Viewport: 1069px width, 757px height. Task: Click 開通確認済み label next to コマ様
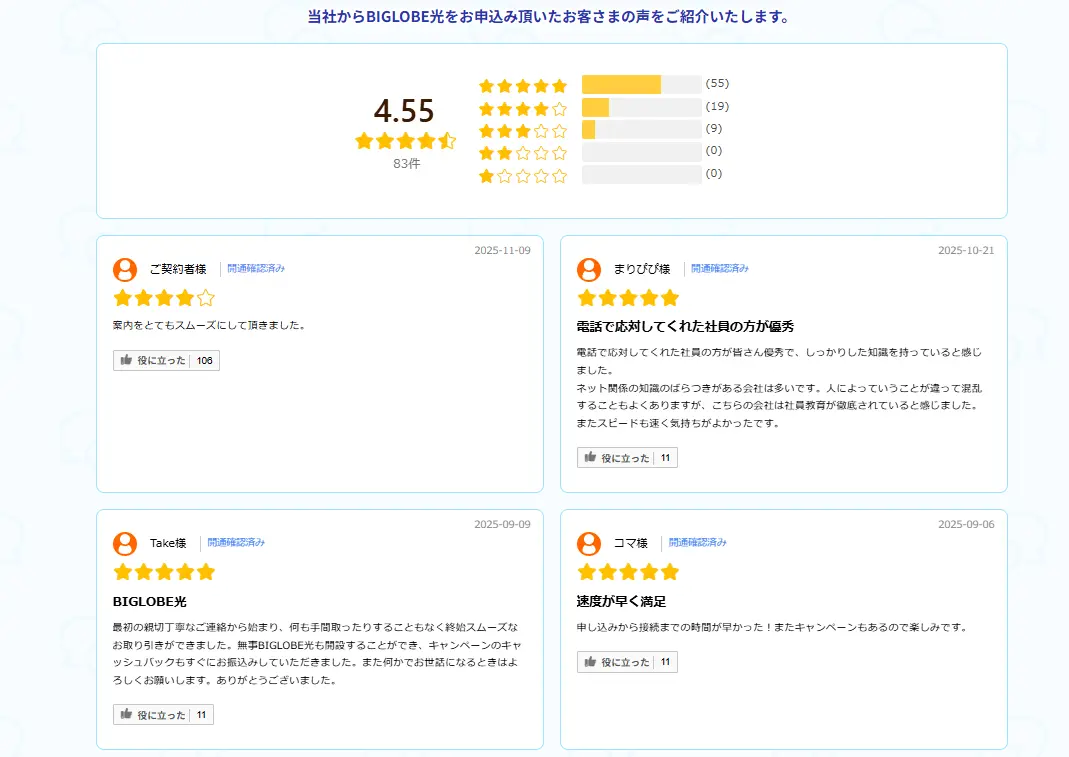(698, 543)
